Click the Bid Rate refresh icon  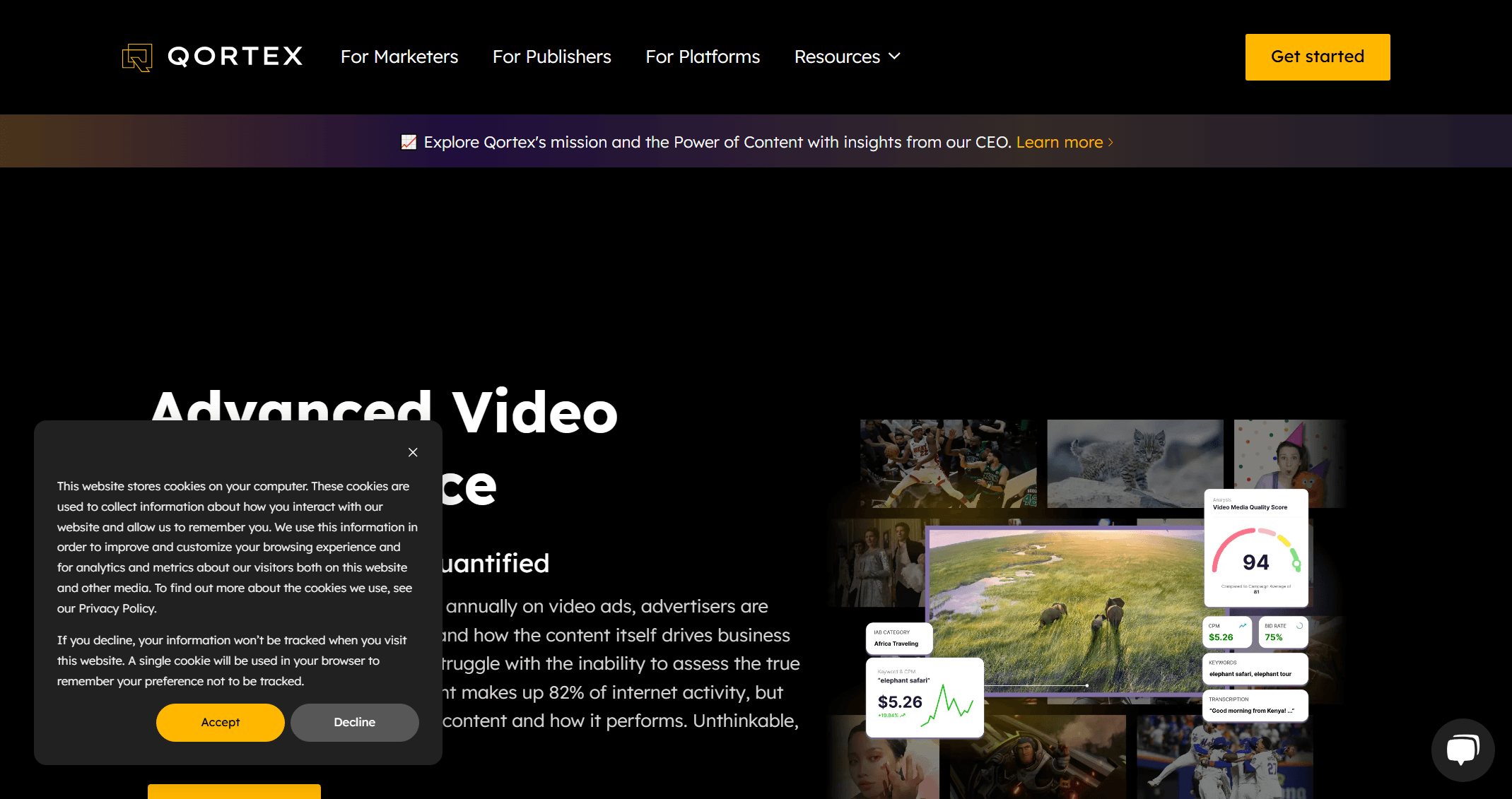(1299, 626)
